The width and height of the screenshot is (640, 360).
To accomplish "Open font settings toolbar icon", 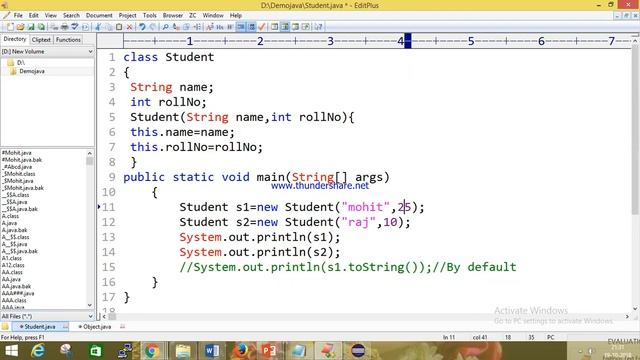I will click(210, 27).
